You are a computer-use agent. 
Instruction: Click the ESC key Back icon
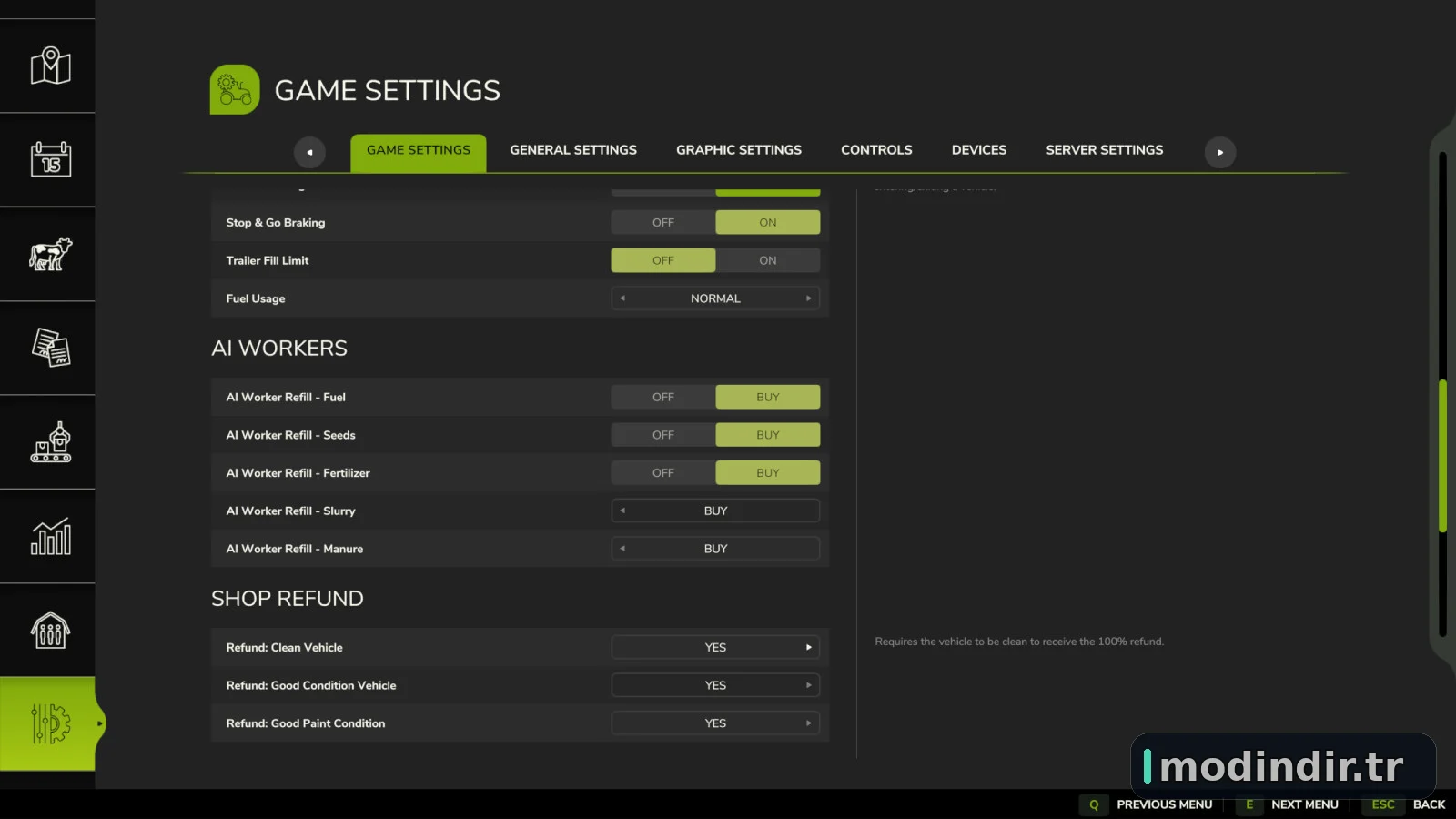(1383, 804)
